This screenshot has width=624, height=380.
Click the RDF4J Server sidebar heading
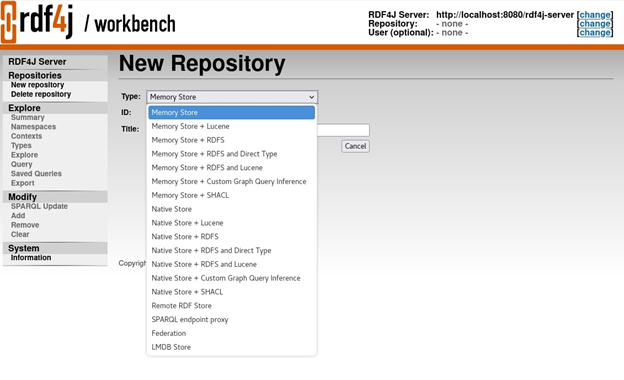pyautogui.click(x=37, y=62)
